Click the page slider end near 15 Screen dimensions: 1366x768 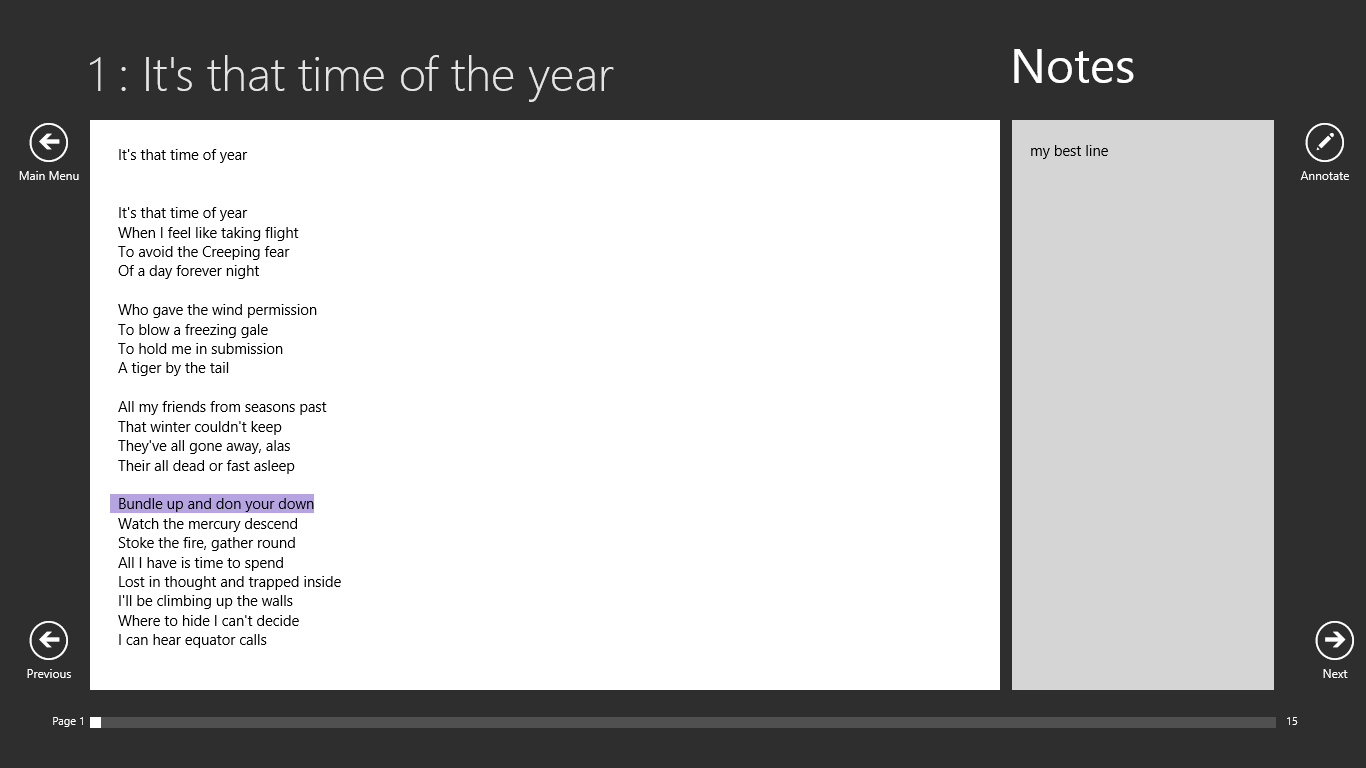tap(1271, 722)
